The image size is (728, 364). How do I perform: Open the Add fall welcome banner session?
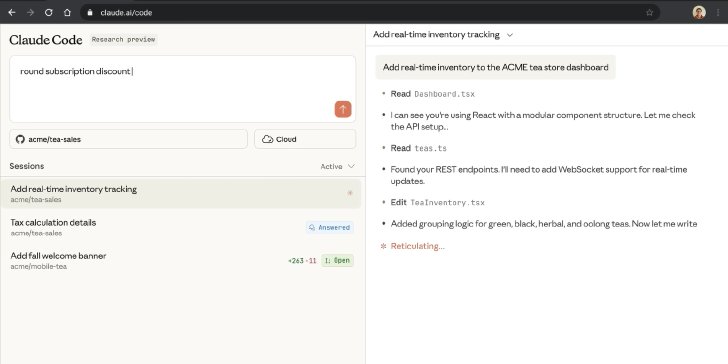(x=182, y=260)
